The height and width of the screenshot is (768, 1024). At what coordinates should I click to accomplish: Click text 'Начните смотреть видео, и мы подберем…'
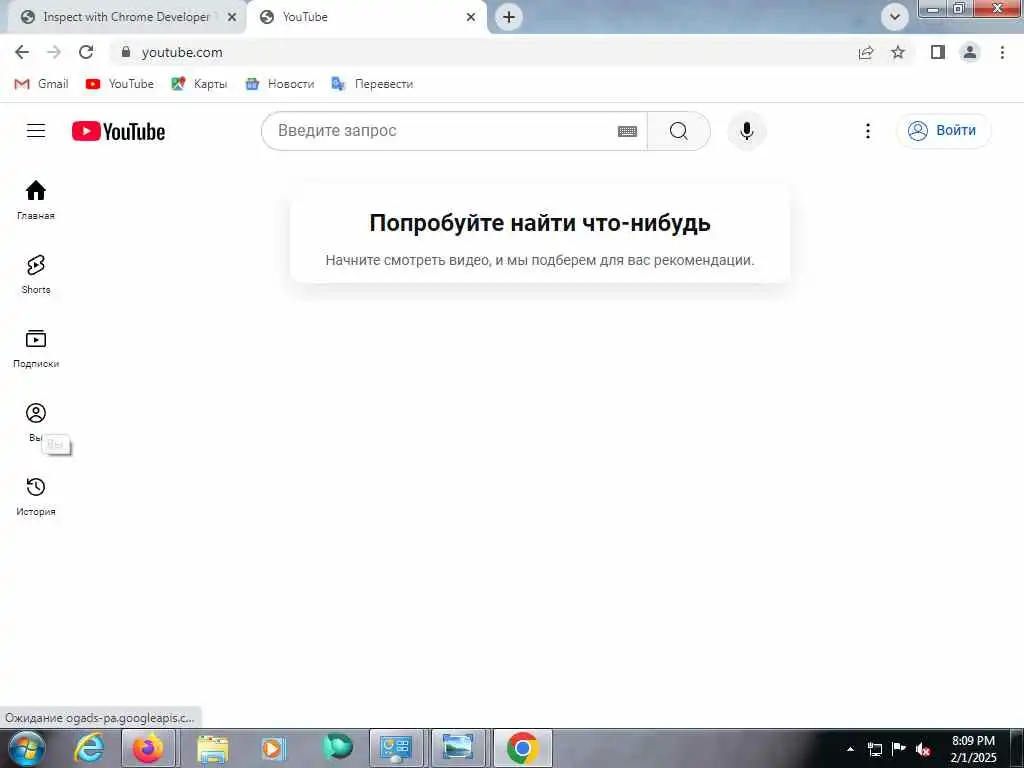[540, 260]
